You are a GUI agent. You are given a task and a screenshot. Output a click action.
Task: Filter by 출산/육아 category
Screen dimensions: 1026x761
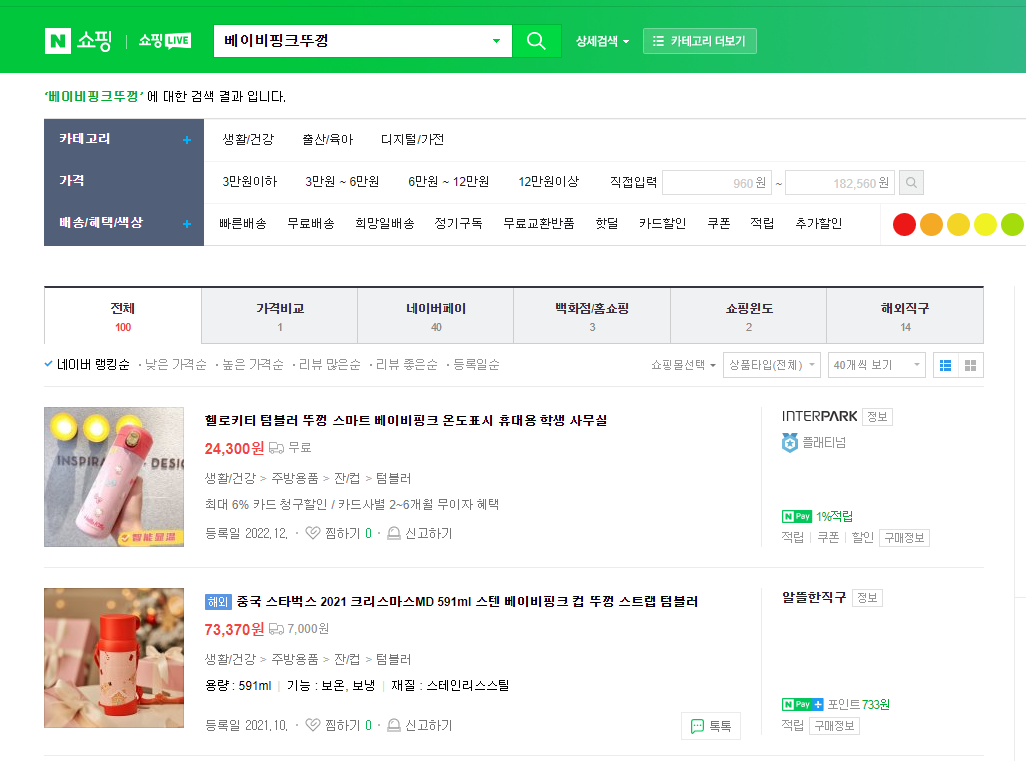(327, 139)
